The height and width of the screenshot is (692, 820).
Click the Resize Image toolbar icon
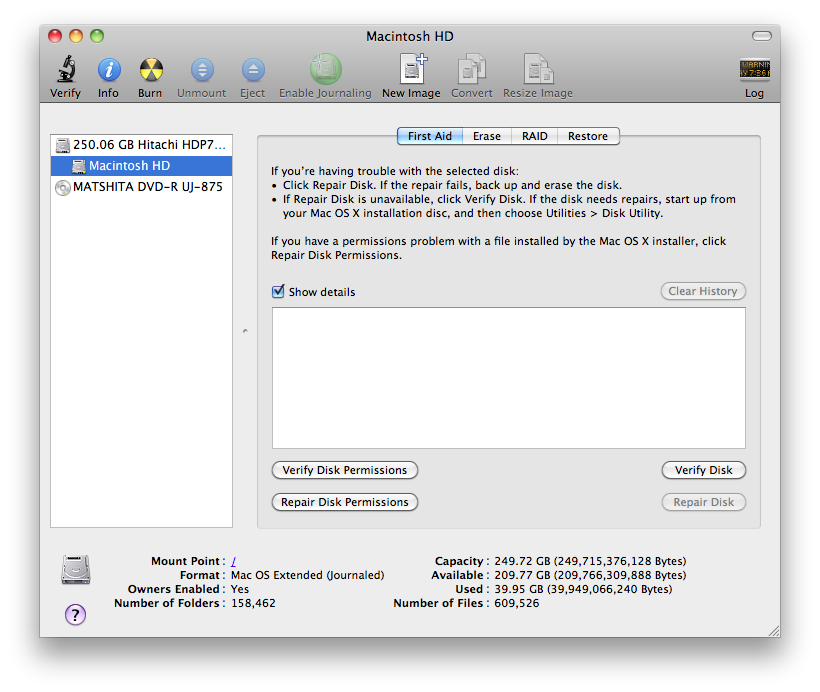coord(538,69)
